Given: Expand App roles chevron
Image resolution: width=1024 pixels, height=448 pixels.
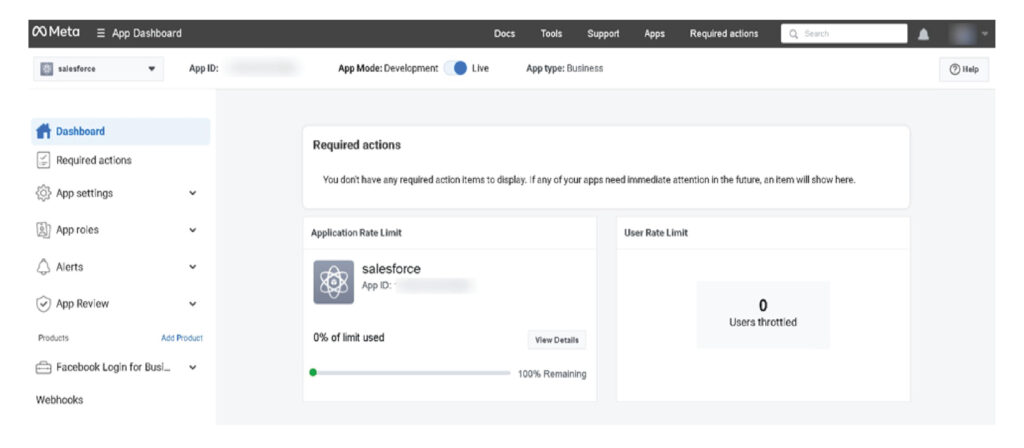Looking at the screenshot, I should click(193, 230).
